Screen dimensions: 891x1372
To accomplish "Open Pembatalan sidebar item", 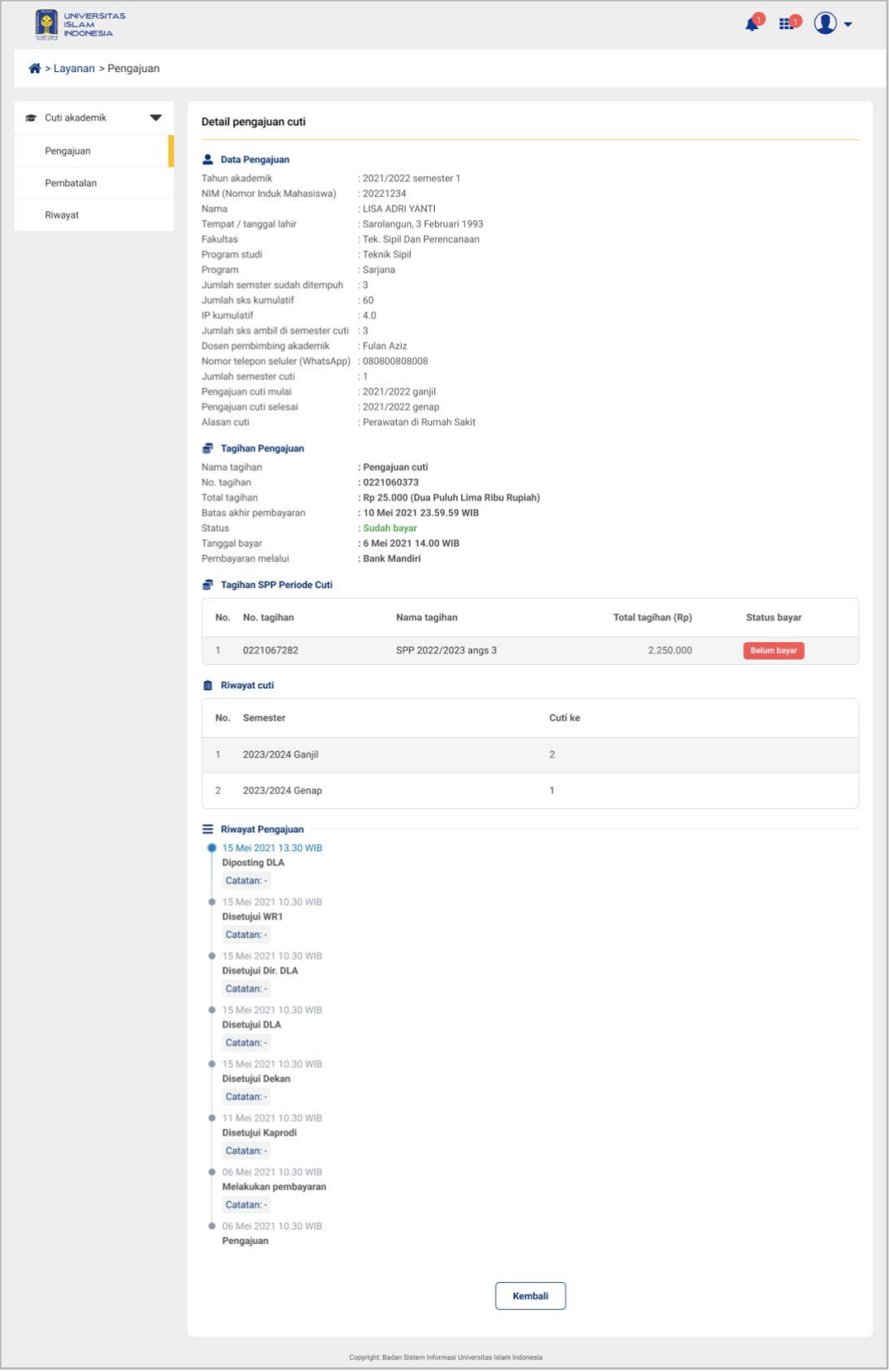I will (71, 184).
